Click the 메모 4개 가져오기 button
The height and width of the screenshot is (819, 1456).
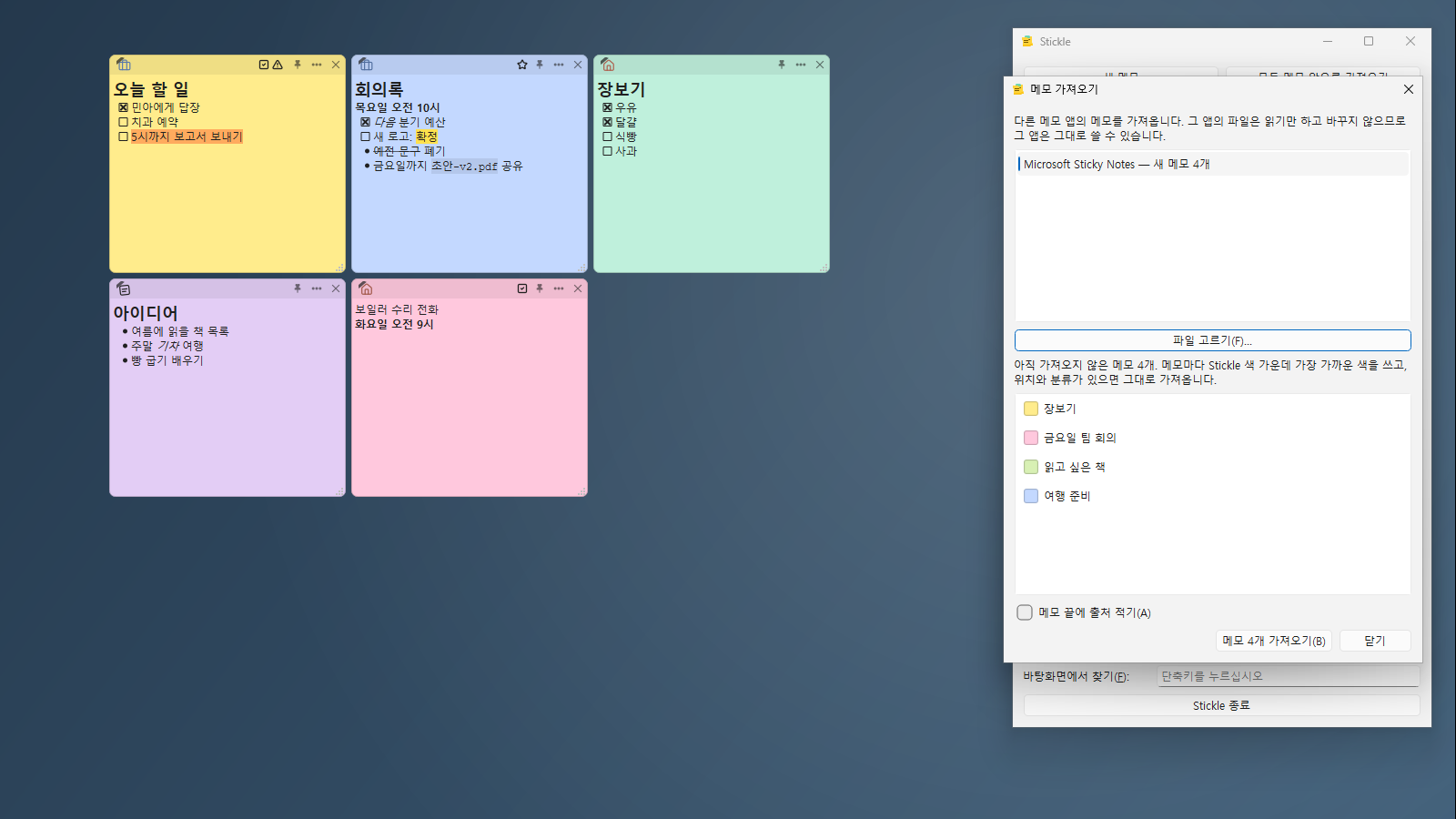click(x=1274, y=641)
